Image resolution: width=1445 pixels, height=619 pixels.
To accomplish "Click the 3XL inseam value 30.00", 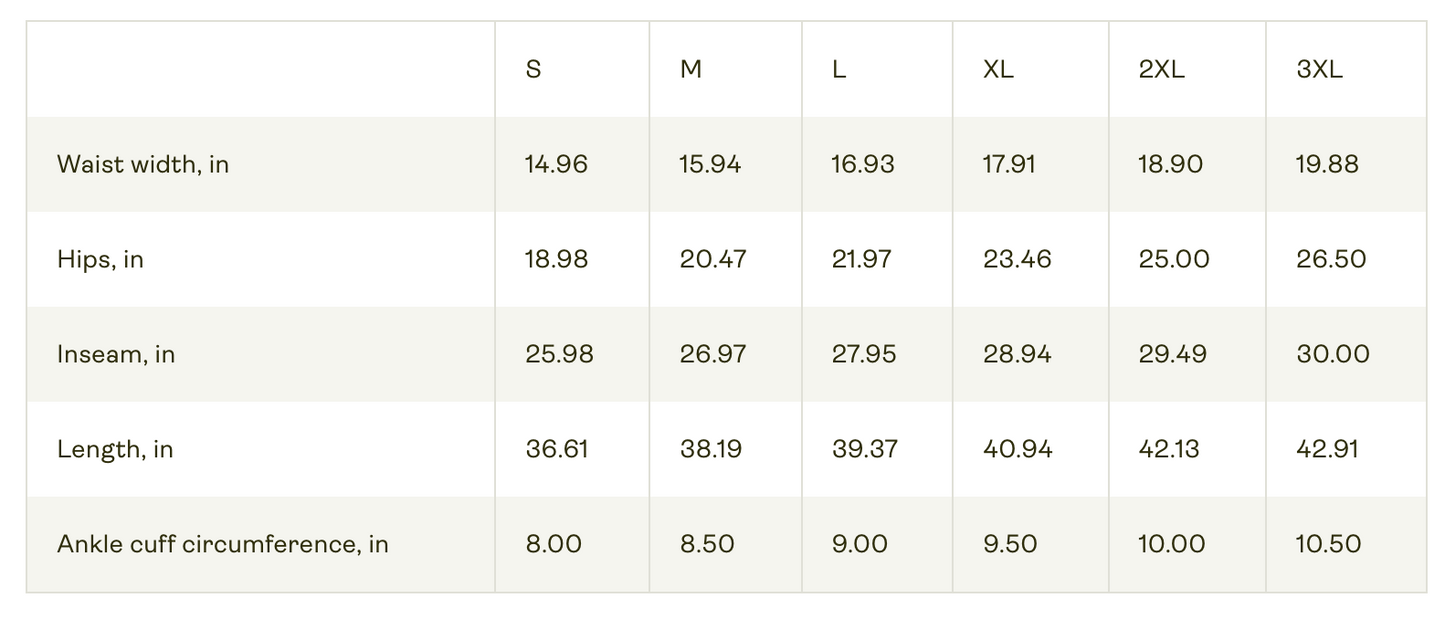I will click(x=1333, y=354).
